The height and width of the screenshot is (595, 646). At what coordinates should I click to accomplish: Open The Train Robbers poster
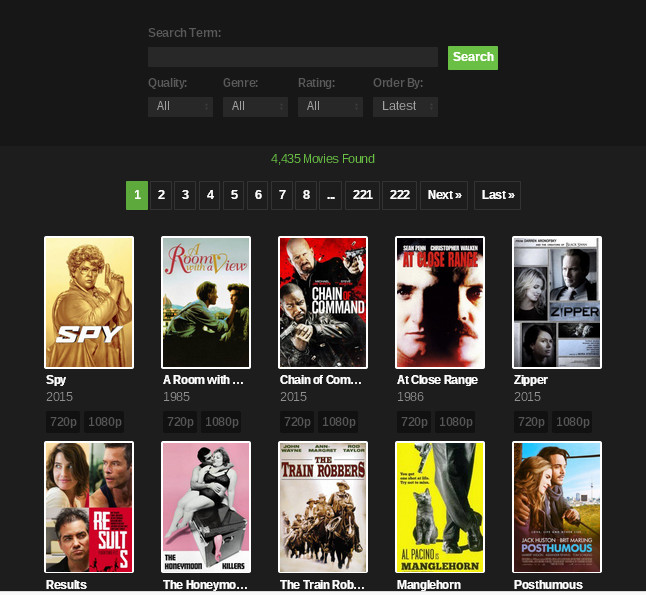(x=323, y=507)
